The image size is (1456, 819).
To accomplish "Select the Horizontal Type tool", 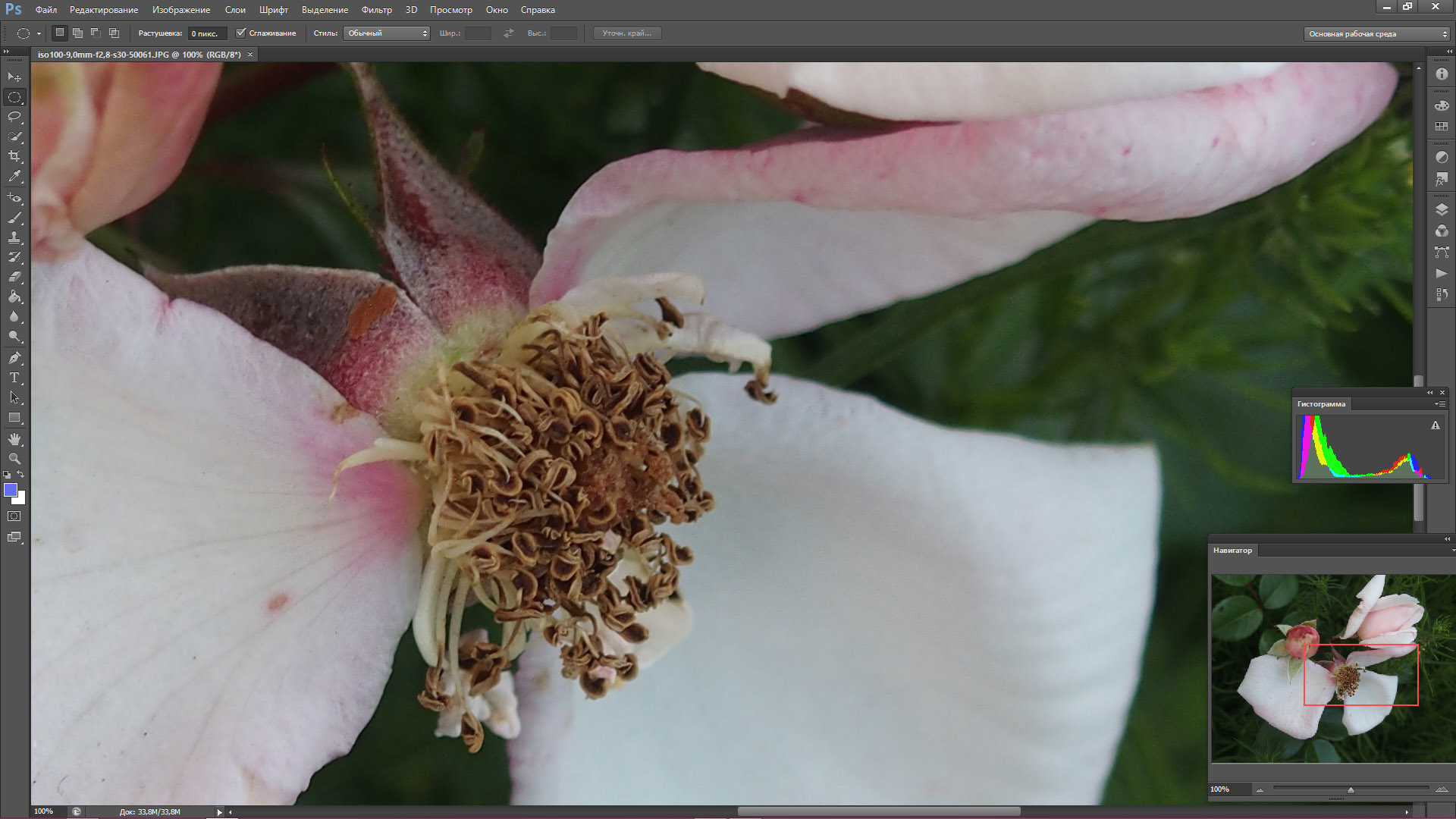I will pos(14,378).
